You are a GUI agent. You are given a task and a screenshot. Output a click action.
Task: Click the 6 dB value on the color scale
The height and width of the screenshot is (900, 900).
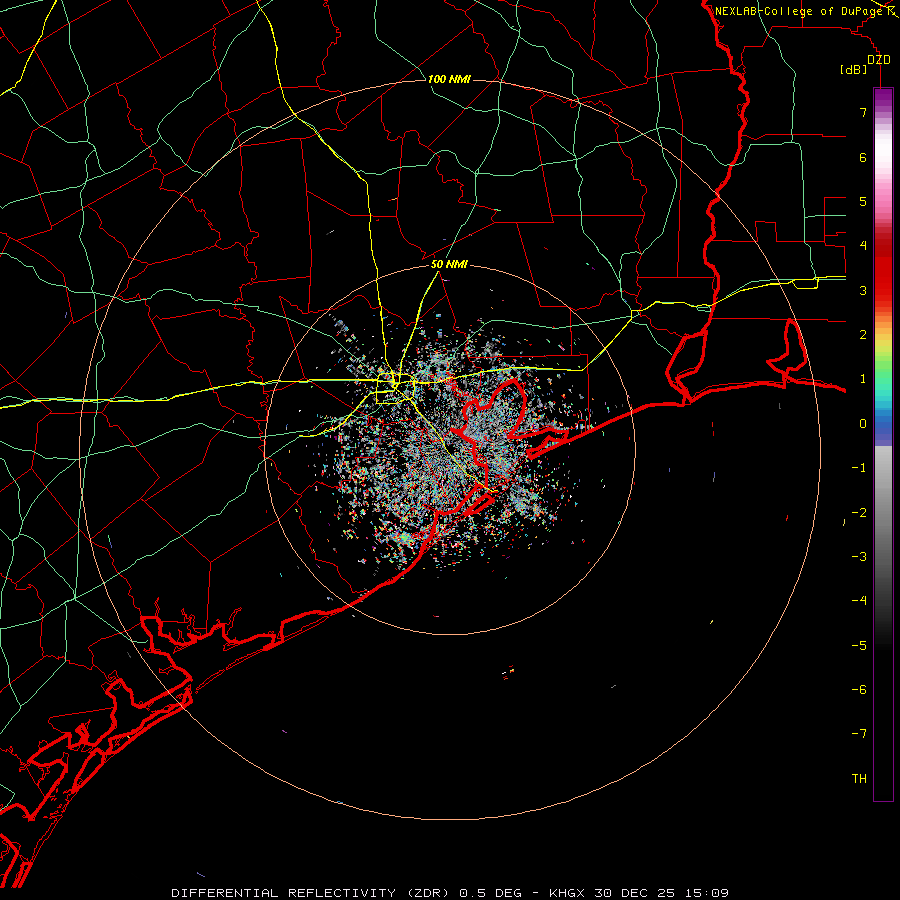(x=863, y=157)
